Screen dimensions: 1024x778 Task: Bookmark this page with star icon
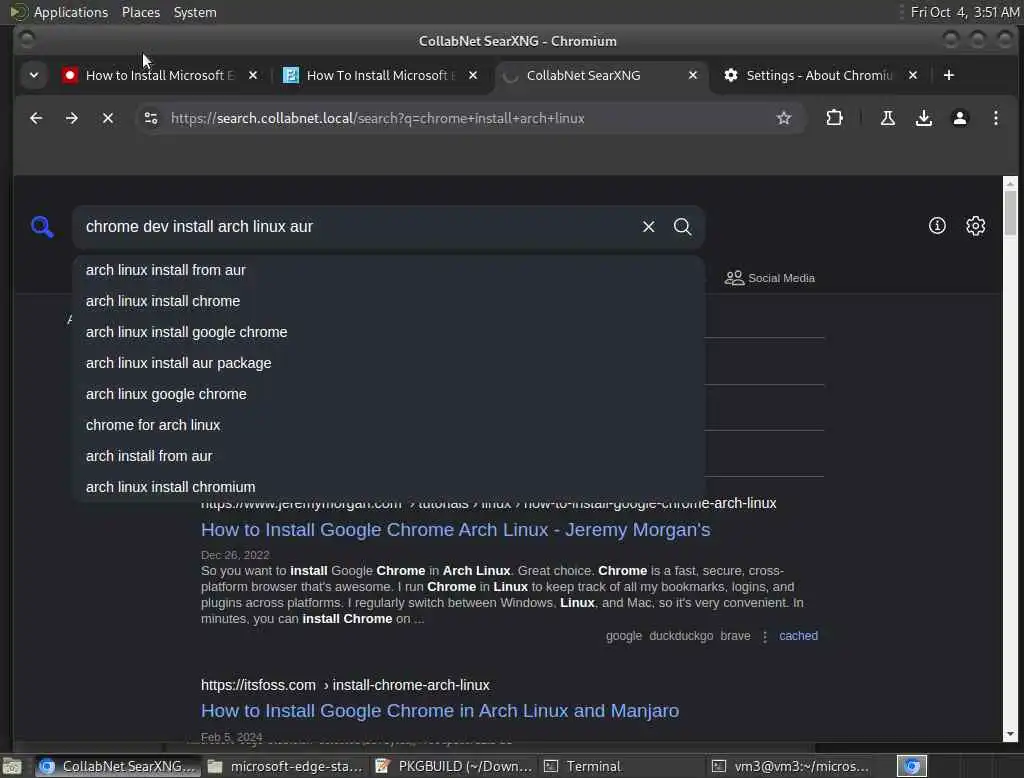coord(784,118)
